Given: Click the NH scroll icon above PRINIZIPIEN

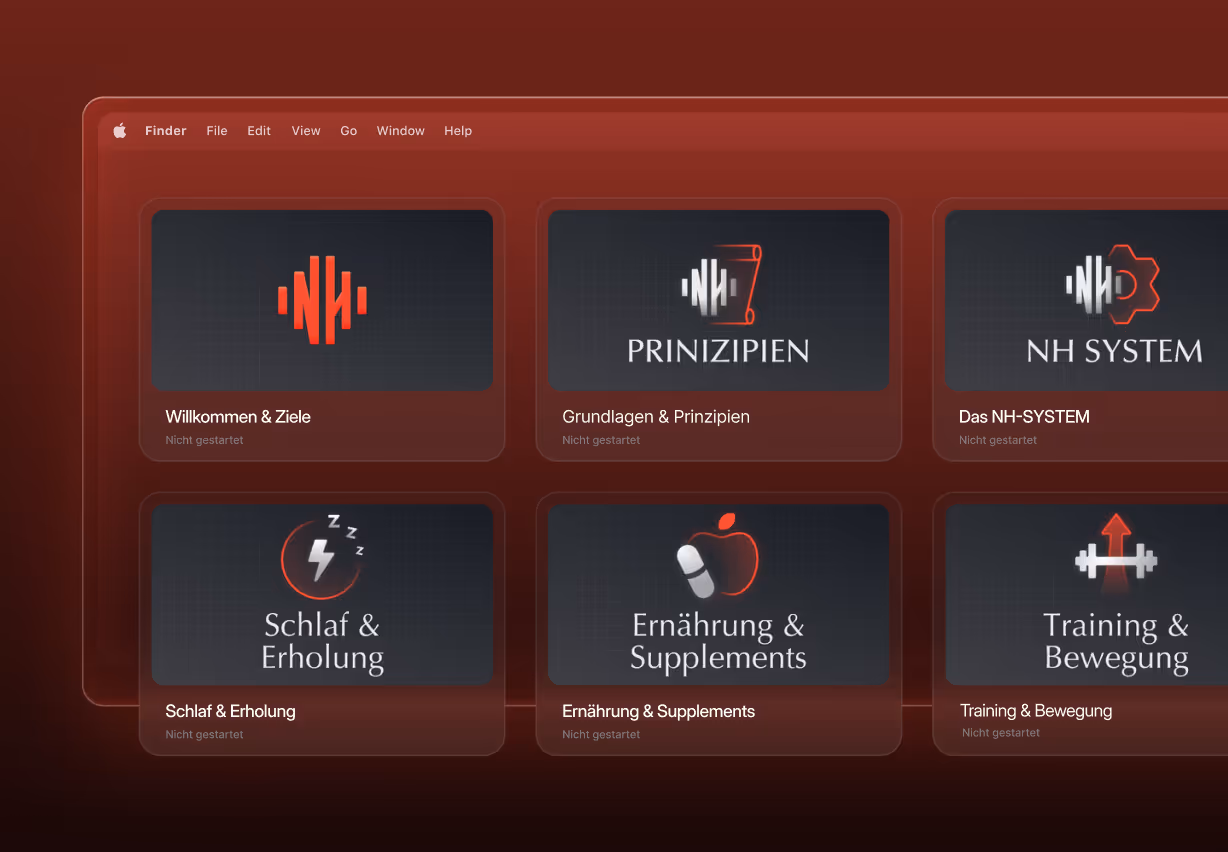Looking at the screenshot, I should [721, 285].
